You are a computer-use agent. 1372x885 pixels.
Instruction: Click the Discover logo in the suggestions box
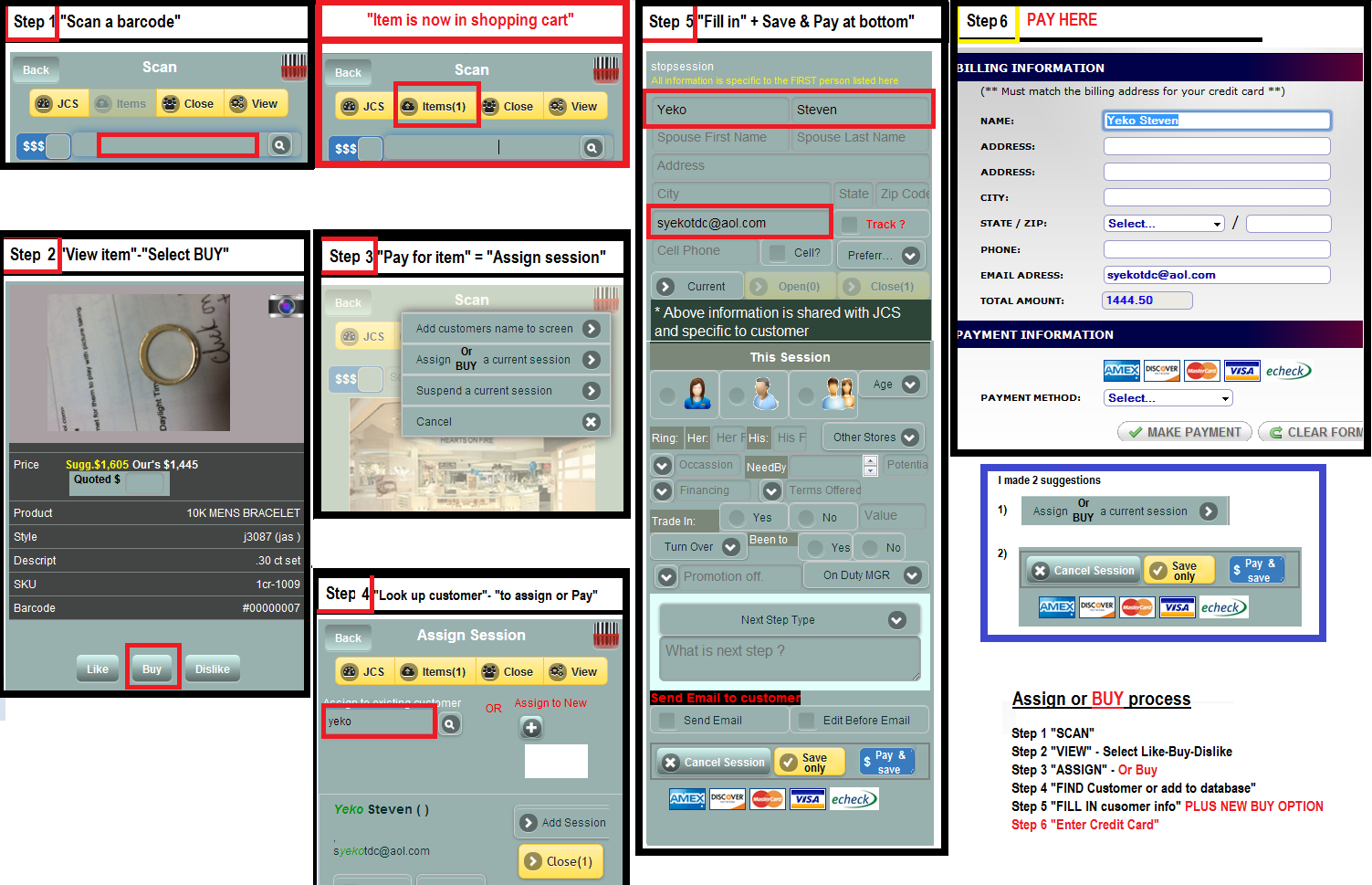pyautogui.click(x=1096, y=606)
